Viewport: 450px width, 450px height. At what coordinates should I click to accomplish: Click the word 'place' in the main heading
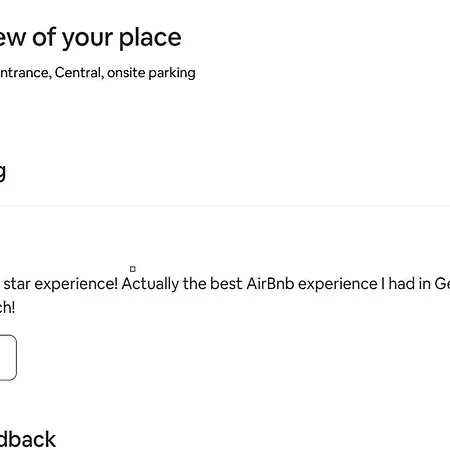click(x=150, y=38)
